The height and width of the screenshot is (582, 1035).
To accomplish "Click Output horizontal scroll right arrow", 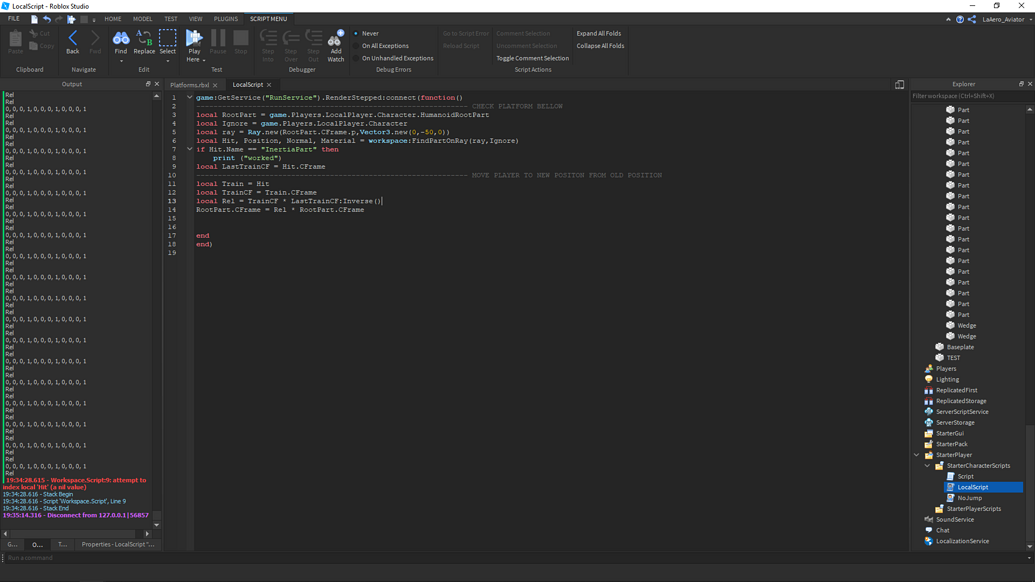I will point(147,534).
